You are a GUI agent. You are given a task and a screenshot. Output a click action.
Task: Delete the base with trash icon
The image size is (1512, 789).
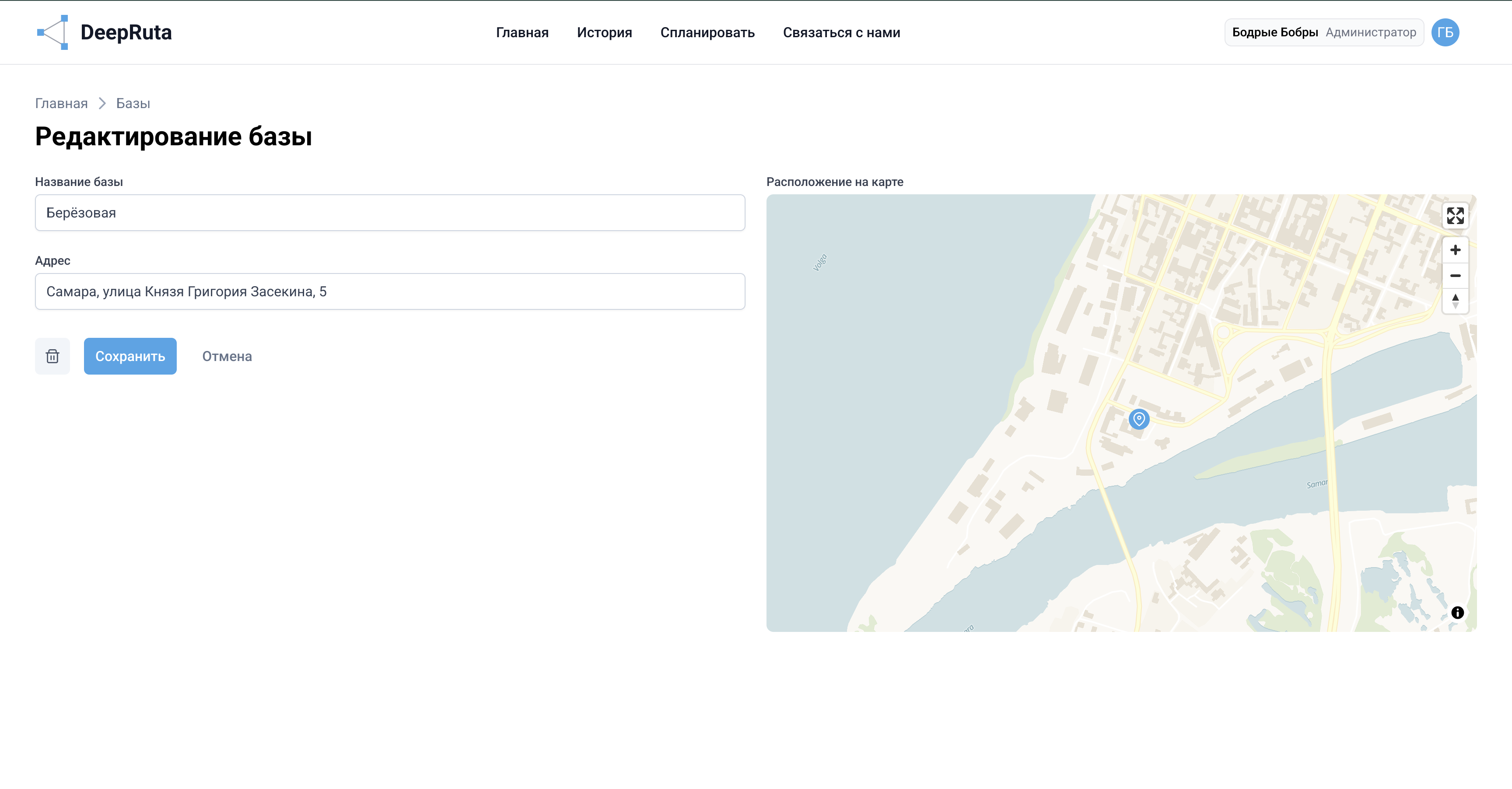tap(52, 356)
